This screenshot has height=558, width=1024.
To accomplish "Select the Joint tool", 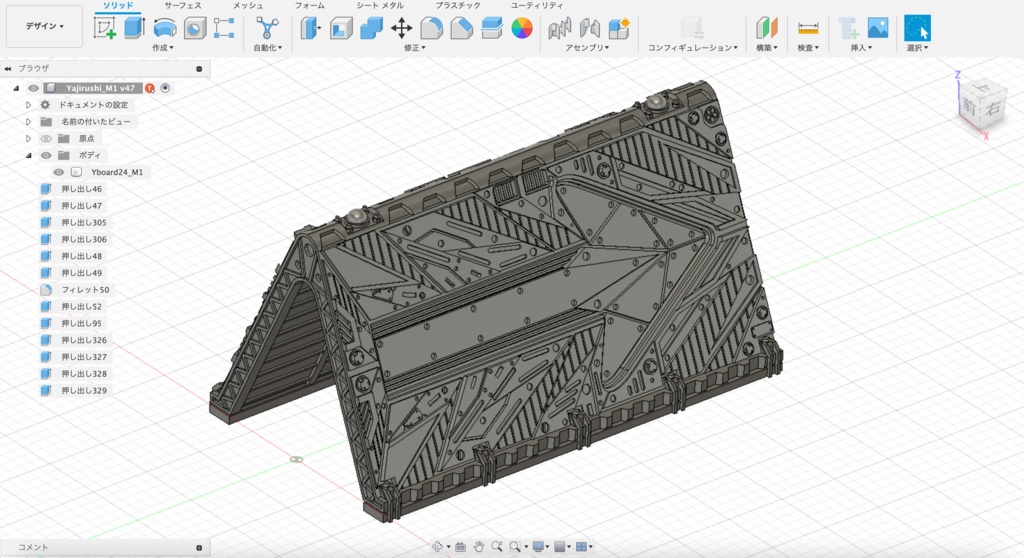I will pyautogui.click(x=560, y=28).
